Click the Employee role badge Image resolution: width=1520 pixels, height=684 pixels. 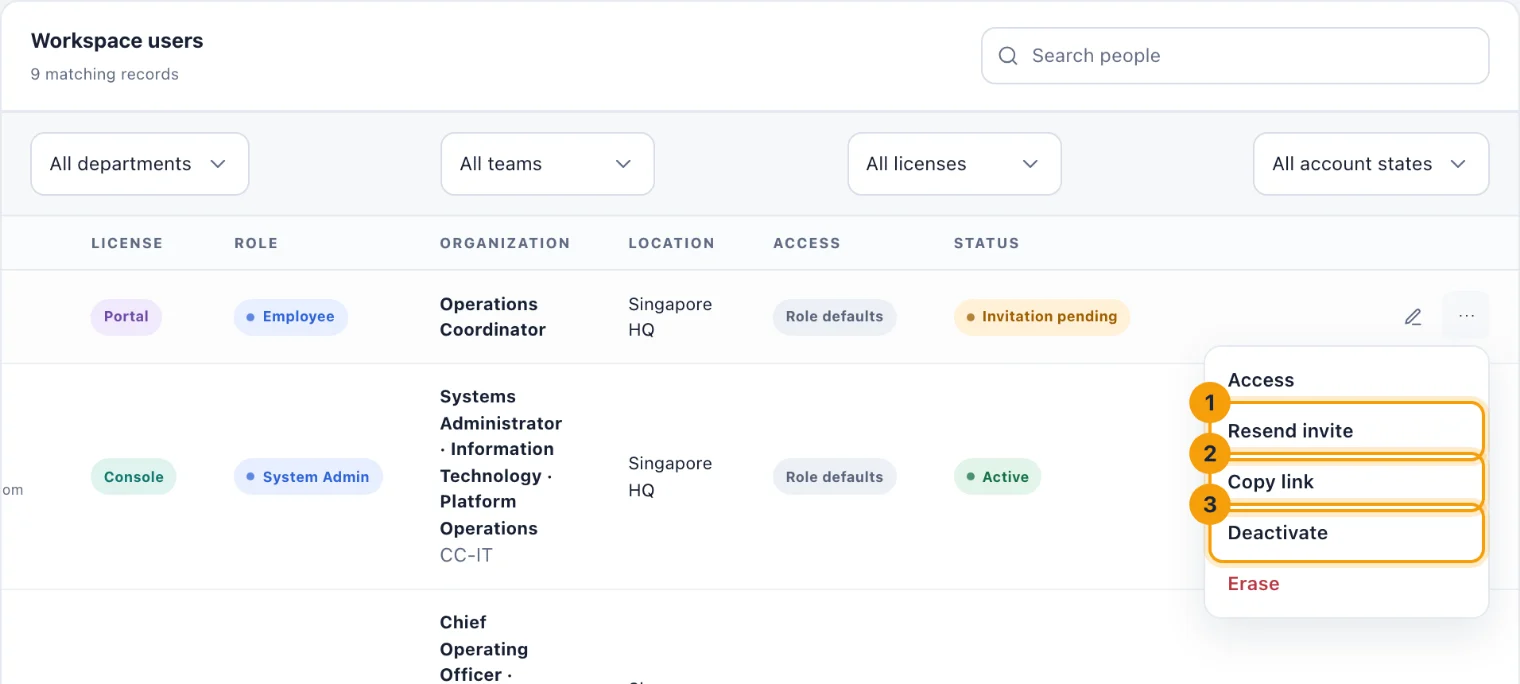click(x=291, y=316)
